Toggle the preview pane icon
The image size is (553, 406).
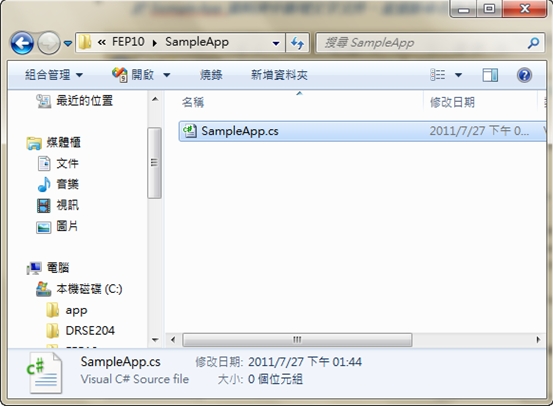click(490, 75)
